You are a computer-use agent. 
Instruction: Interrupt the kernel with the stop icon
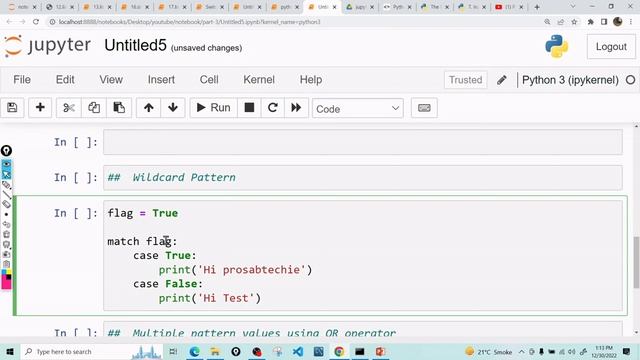click(249, 108)
